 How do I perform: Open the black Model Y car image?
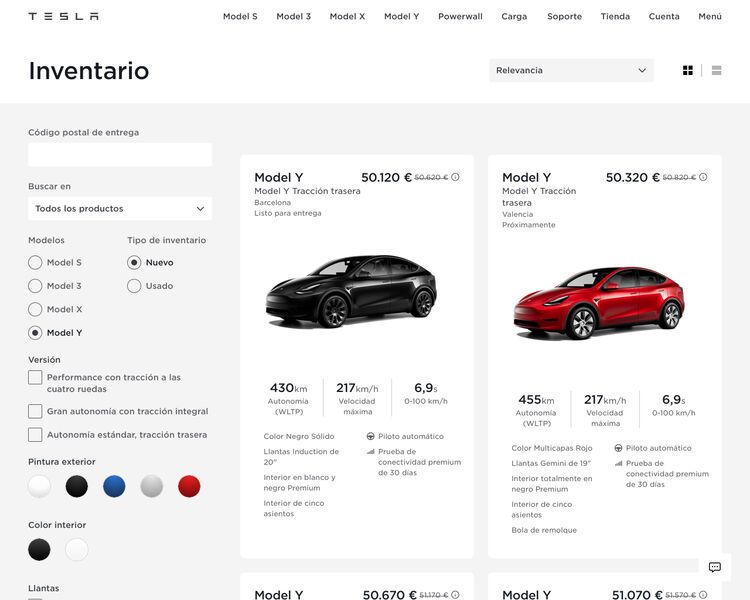(351, 291)
